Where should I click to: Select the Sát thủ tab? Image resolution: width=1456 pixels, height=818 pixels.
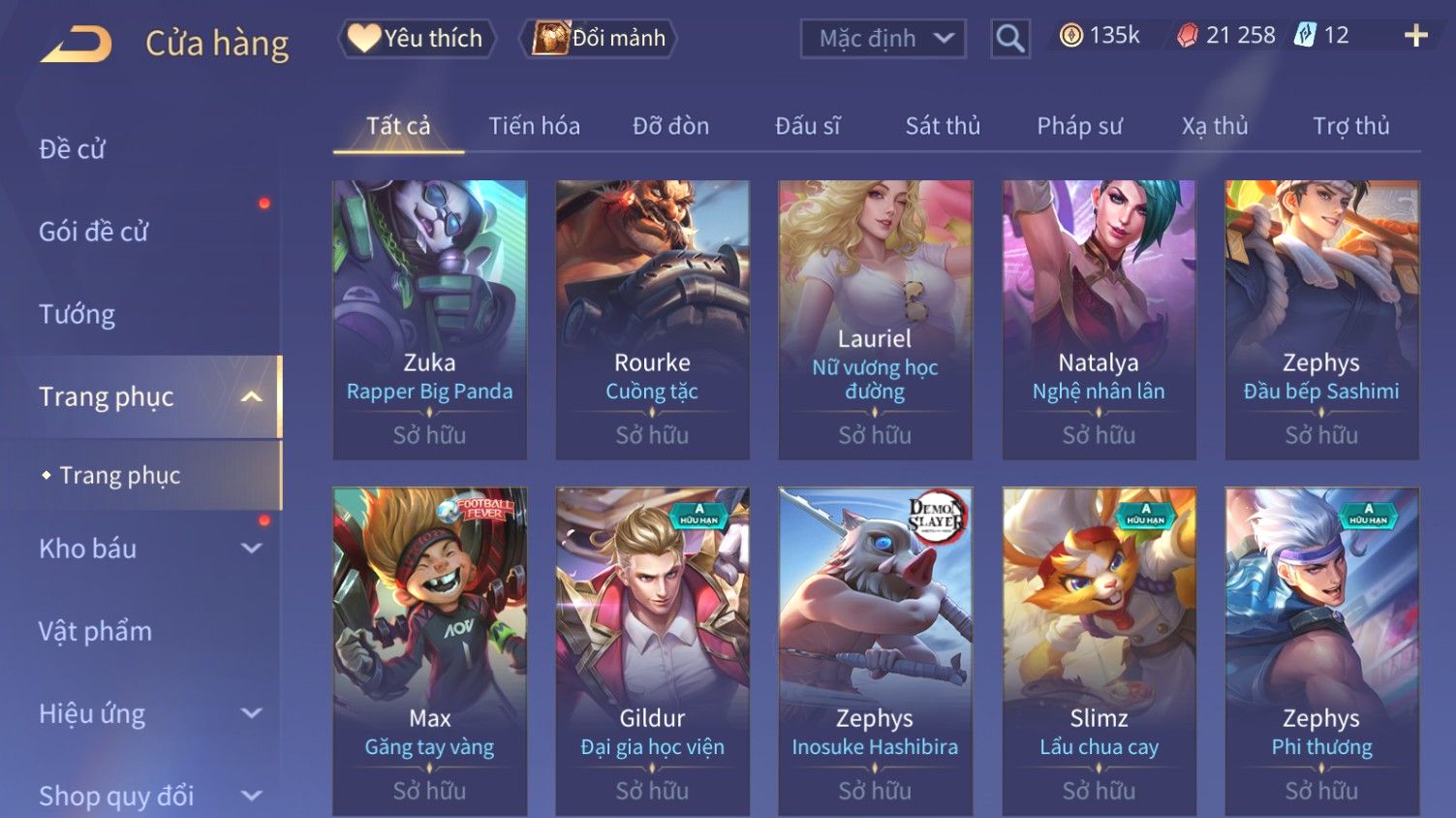(943, 126)
